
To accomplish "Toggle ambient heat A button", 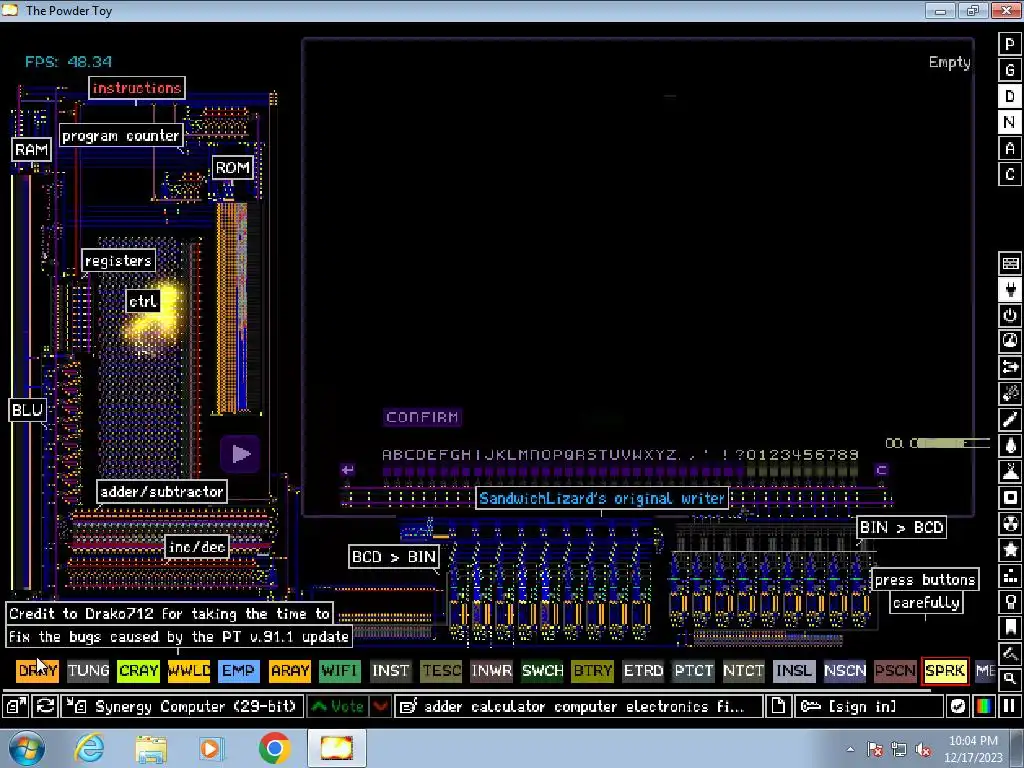I will (1010, 148).
